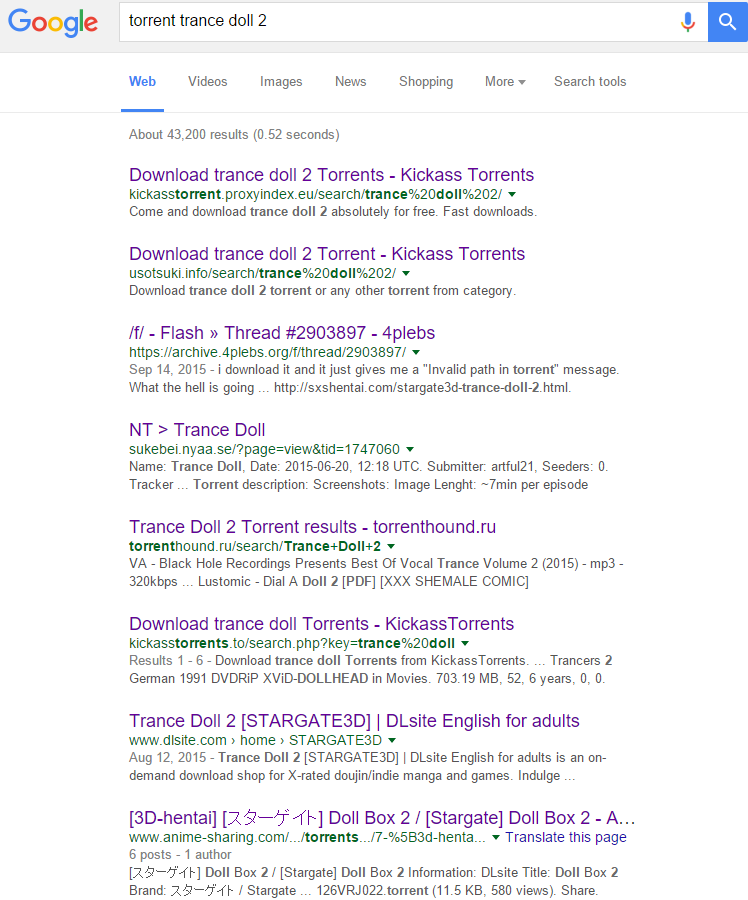Screen dimensions: 748x900
Task: Click the Translate this page link
Action: (x=565, y=837)
